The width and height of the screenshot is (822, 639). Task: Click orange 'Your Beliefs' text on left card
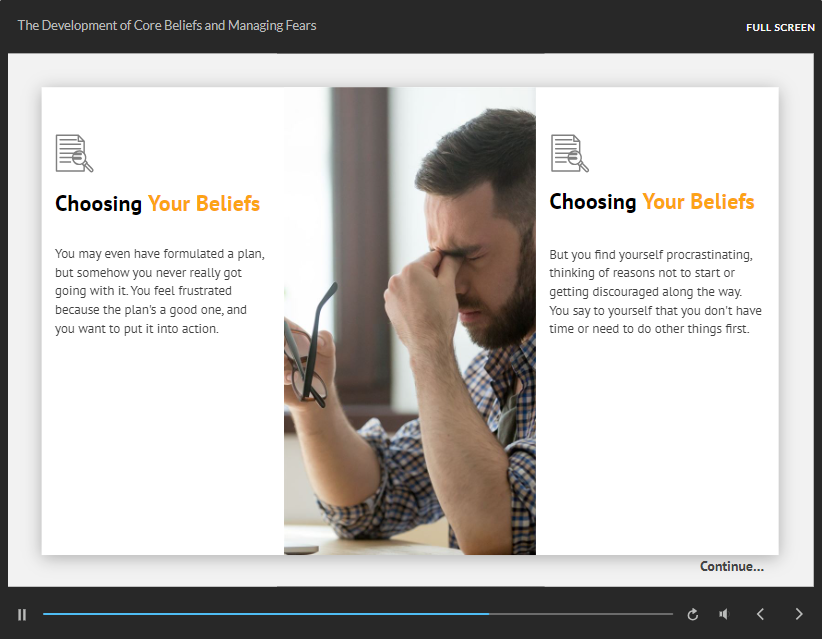pos(204,204)
